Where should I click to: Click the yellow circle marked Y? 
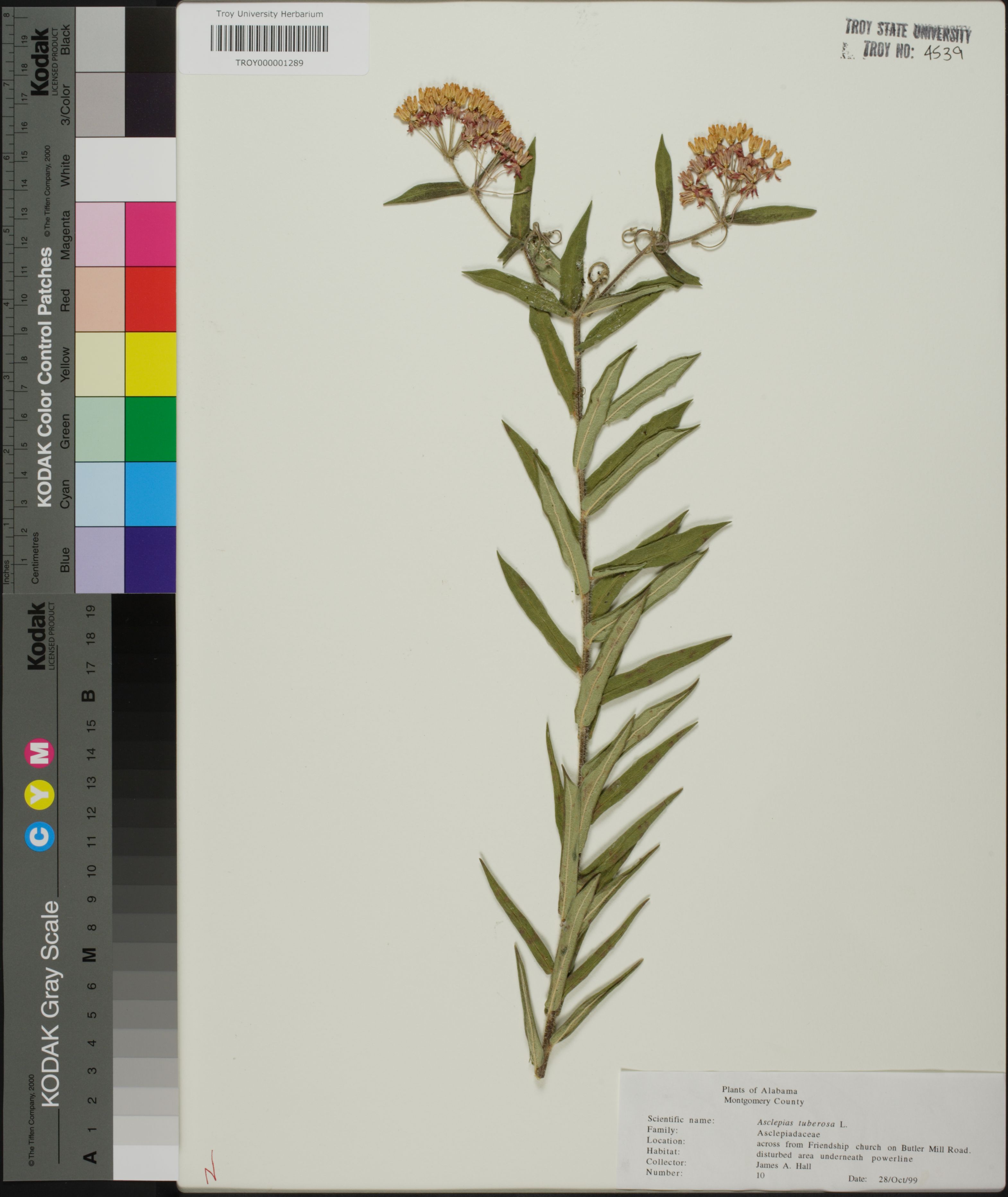[40, 795]
